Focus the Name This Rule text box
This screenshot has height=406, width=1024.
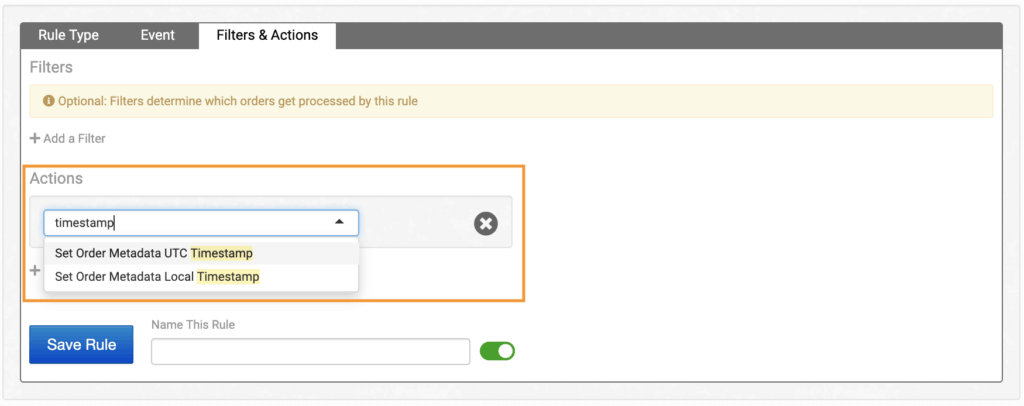coord(310,351)
